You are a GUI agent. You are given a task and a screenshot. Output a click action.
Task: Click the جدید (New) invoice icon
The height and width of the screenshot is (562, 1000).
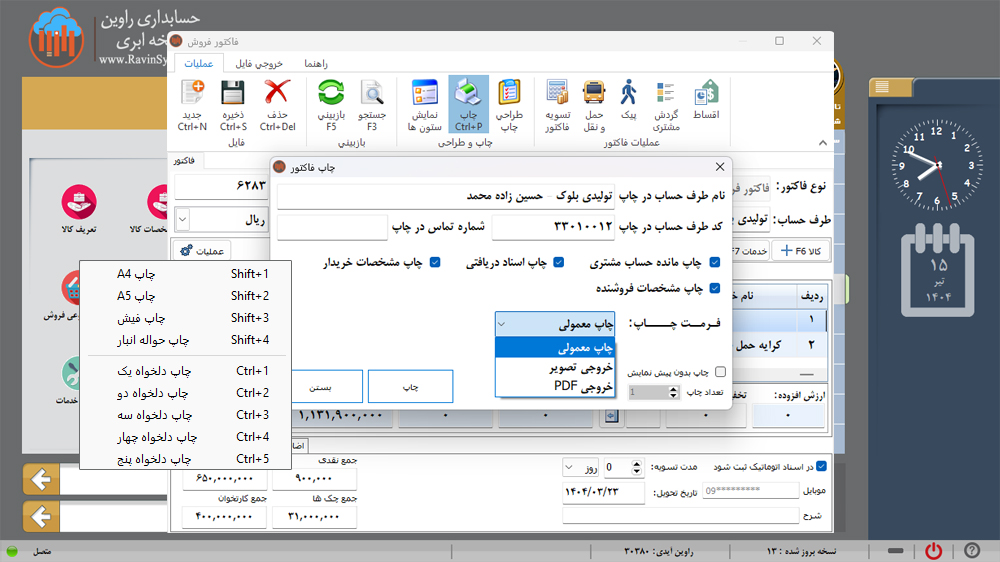click(x=192, y=97)
